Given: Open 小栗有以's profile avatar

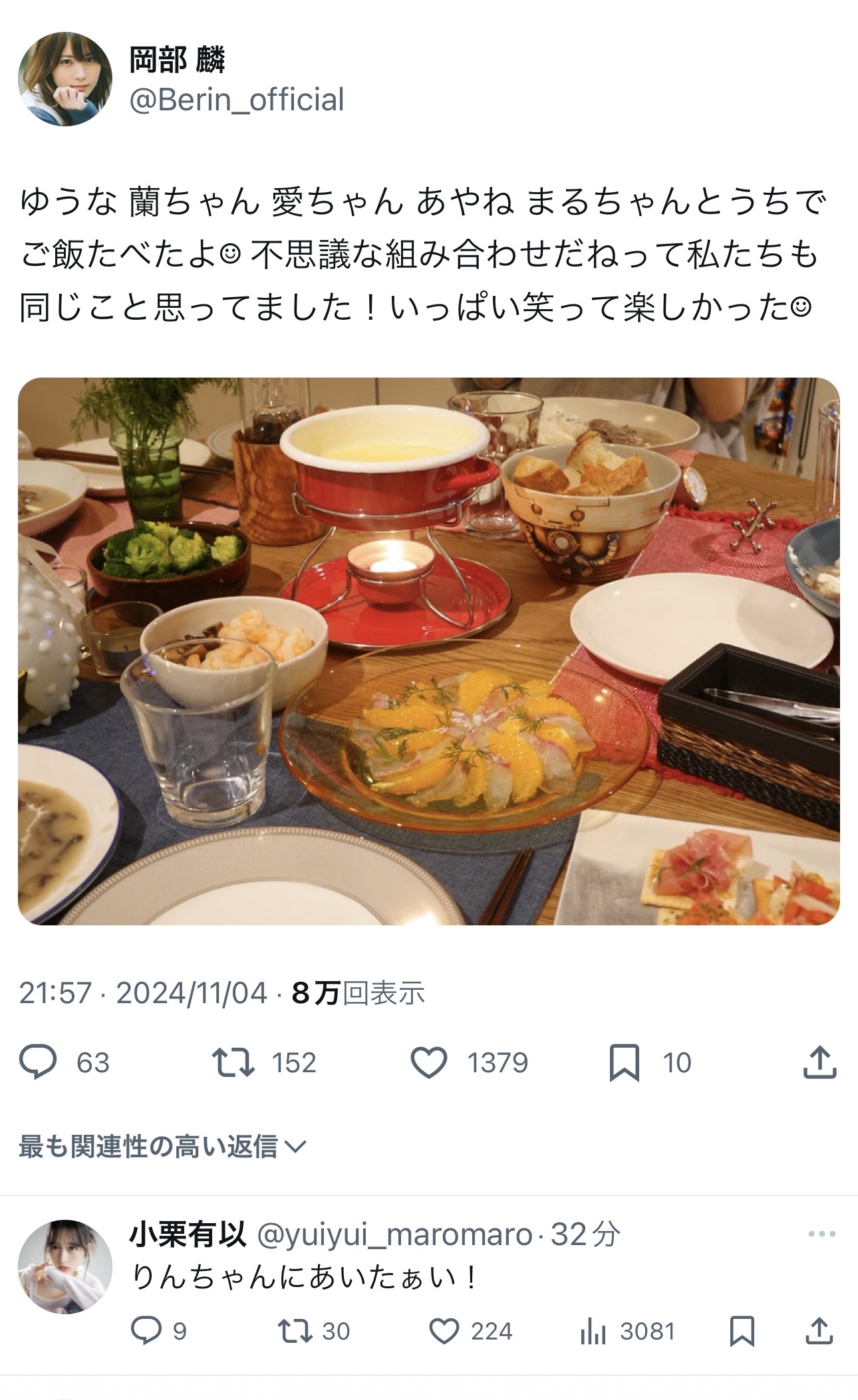Looking at the screenshot, I should 65,1267.
